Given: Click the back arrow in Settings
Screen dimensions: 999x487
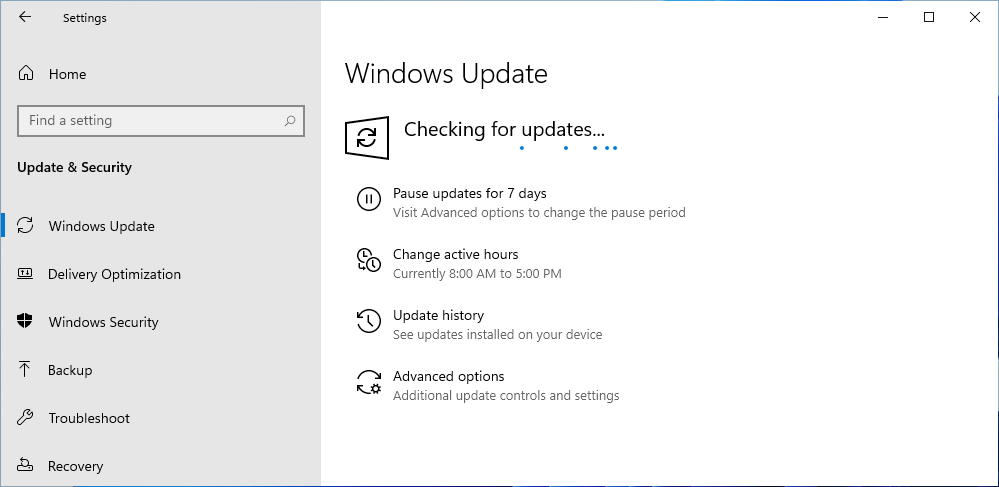Looking at the screenshot, I should tap(25, 17).
